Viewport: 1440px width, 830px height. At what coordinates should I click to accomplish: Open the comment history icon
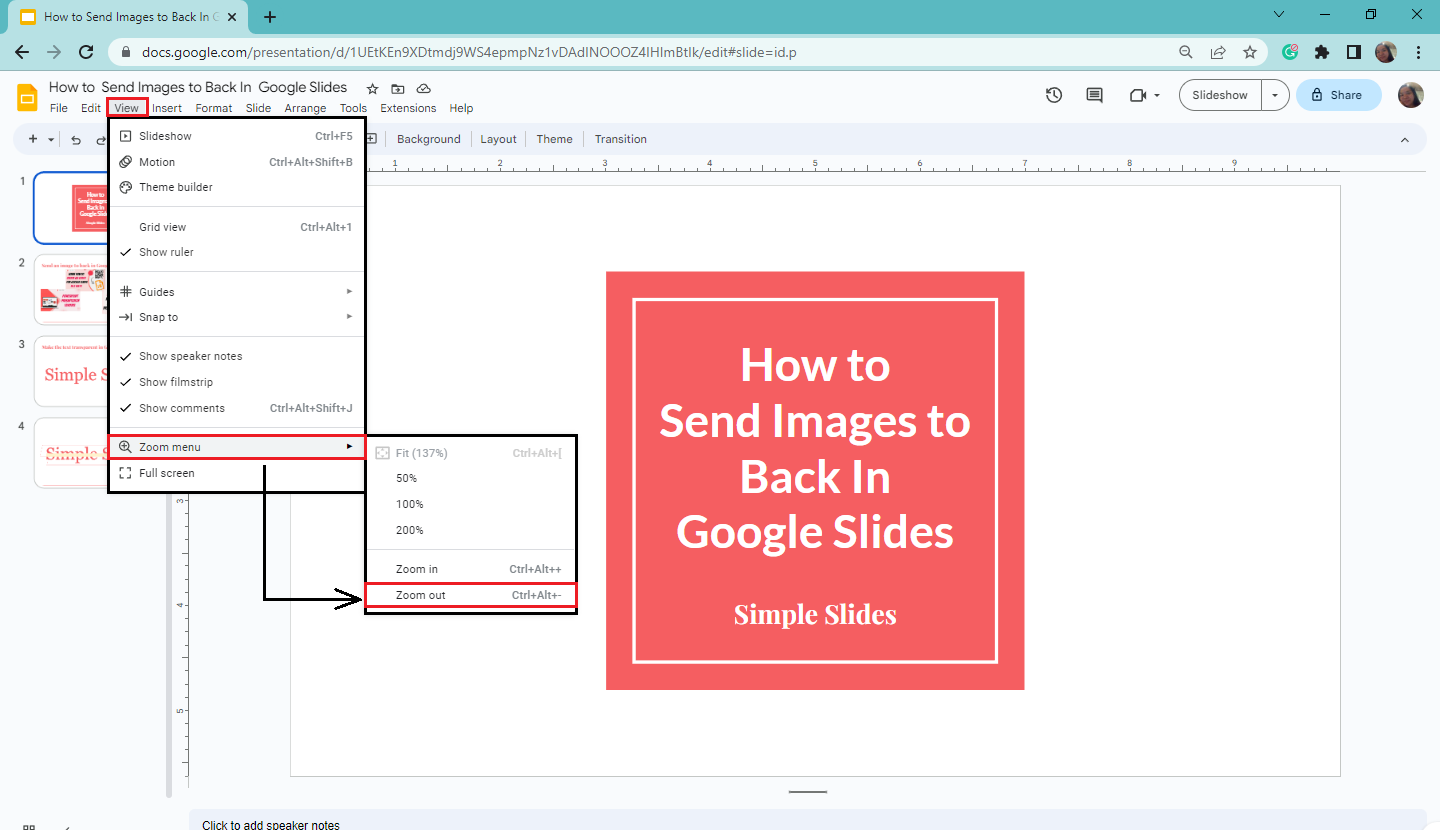pyautogui.click(x=1094, y=95)
